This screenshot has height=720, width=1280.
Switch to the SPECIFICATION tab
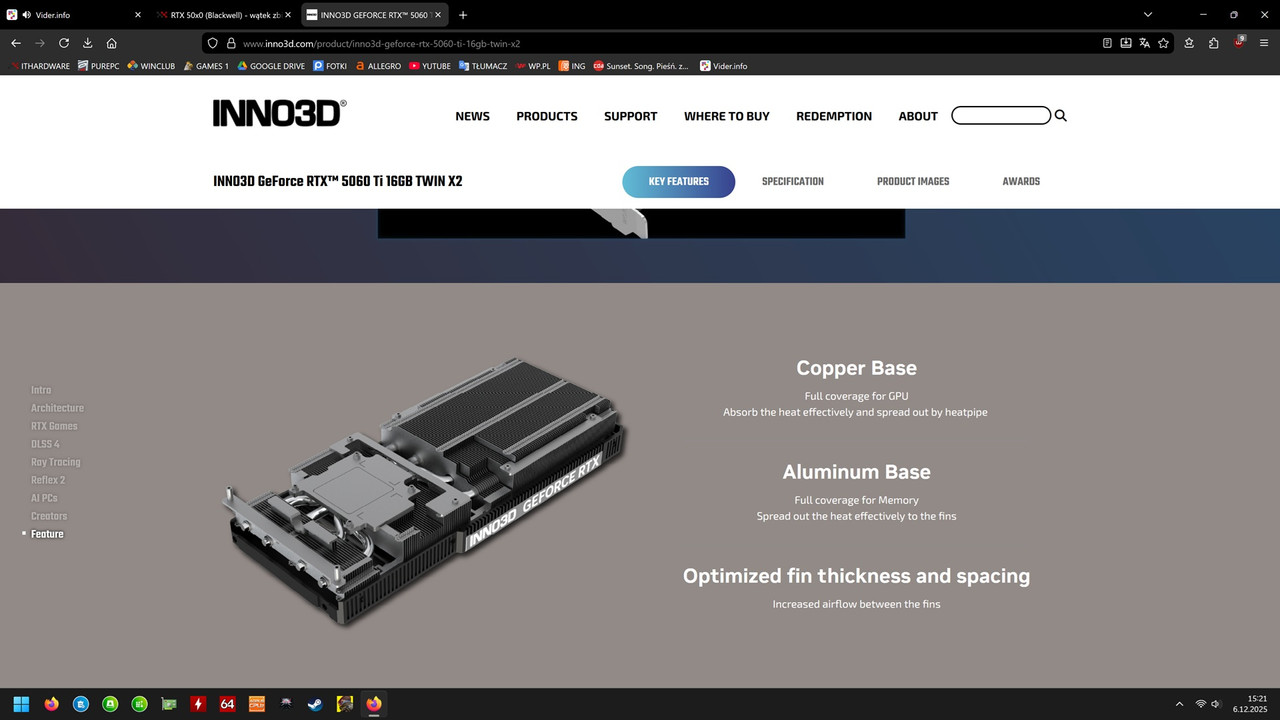792,181
